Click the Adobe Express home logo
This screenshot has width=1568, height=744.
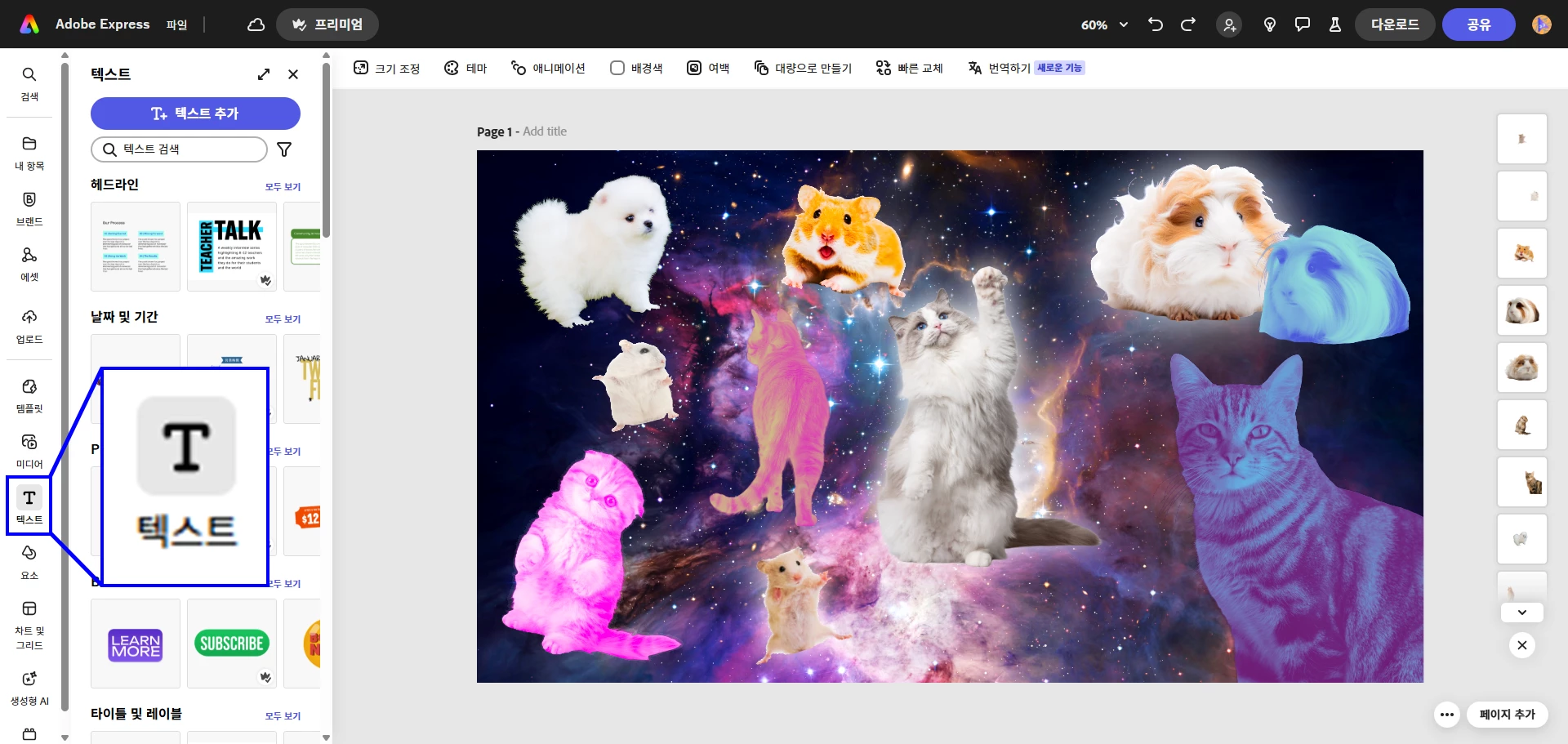[x=29, y=25]
